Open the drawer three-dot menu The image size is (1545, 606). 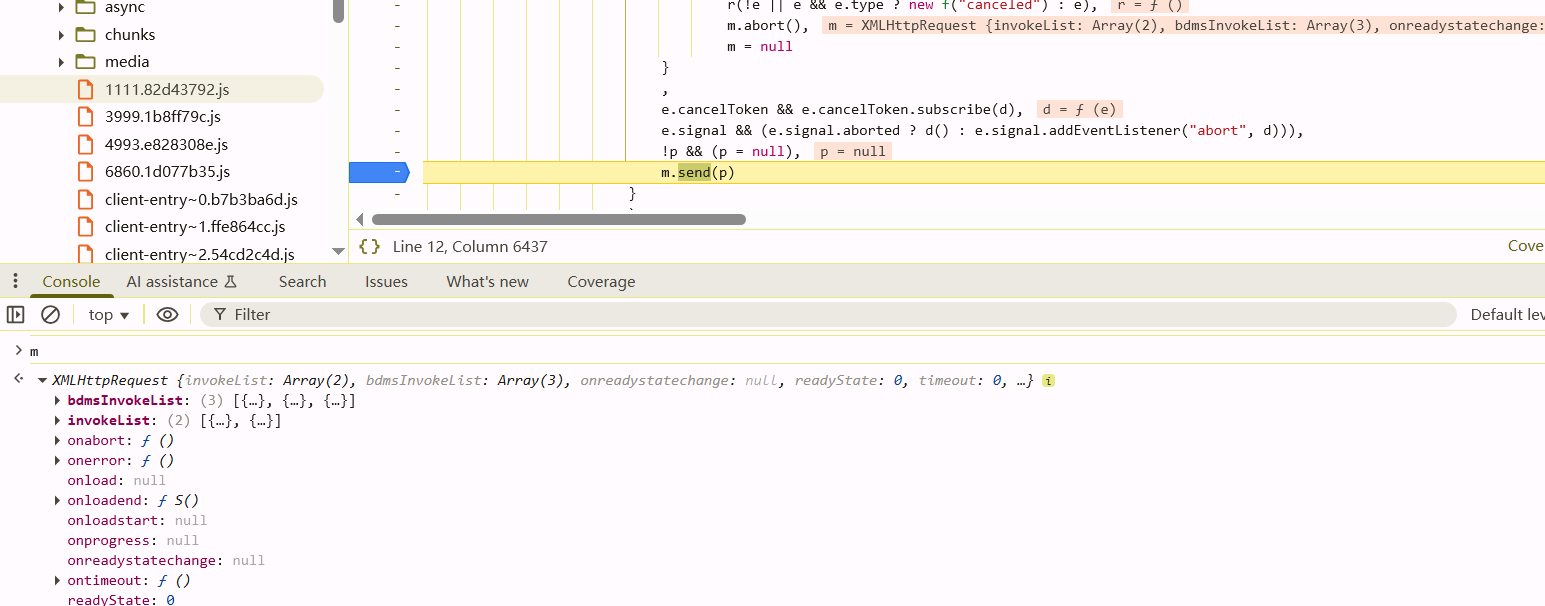[x=15, y=281]
